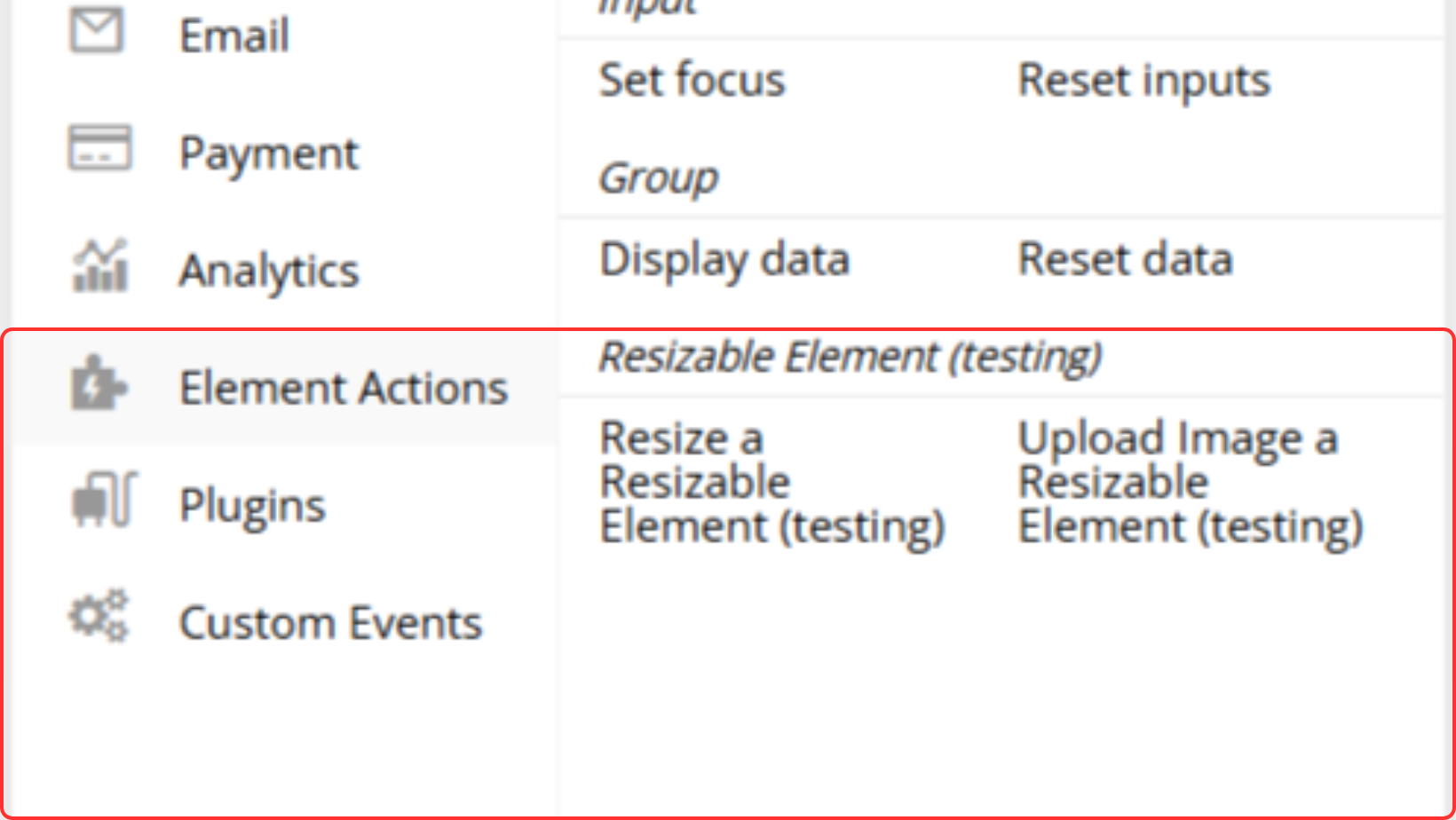
Task: Click the Resizable Element (testing) section header
Action: (851, 358)
